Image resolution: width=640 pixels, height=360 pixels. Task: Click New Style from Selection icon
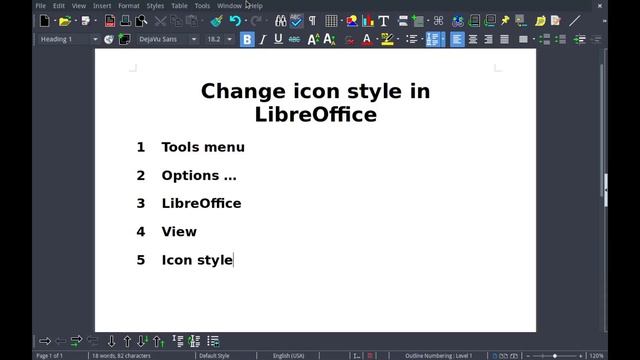(x=124, y=39)
